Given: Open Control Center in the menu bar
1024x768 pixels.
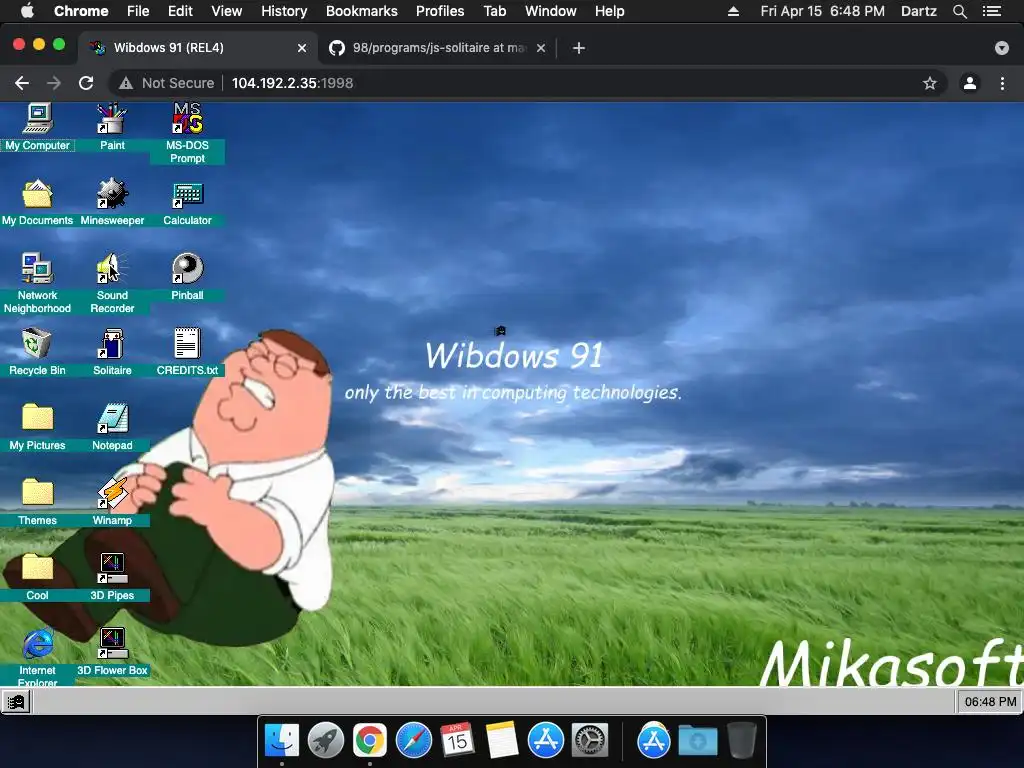Looking at the screenshot, I should (992, 11).
